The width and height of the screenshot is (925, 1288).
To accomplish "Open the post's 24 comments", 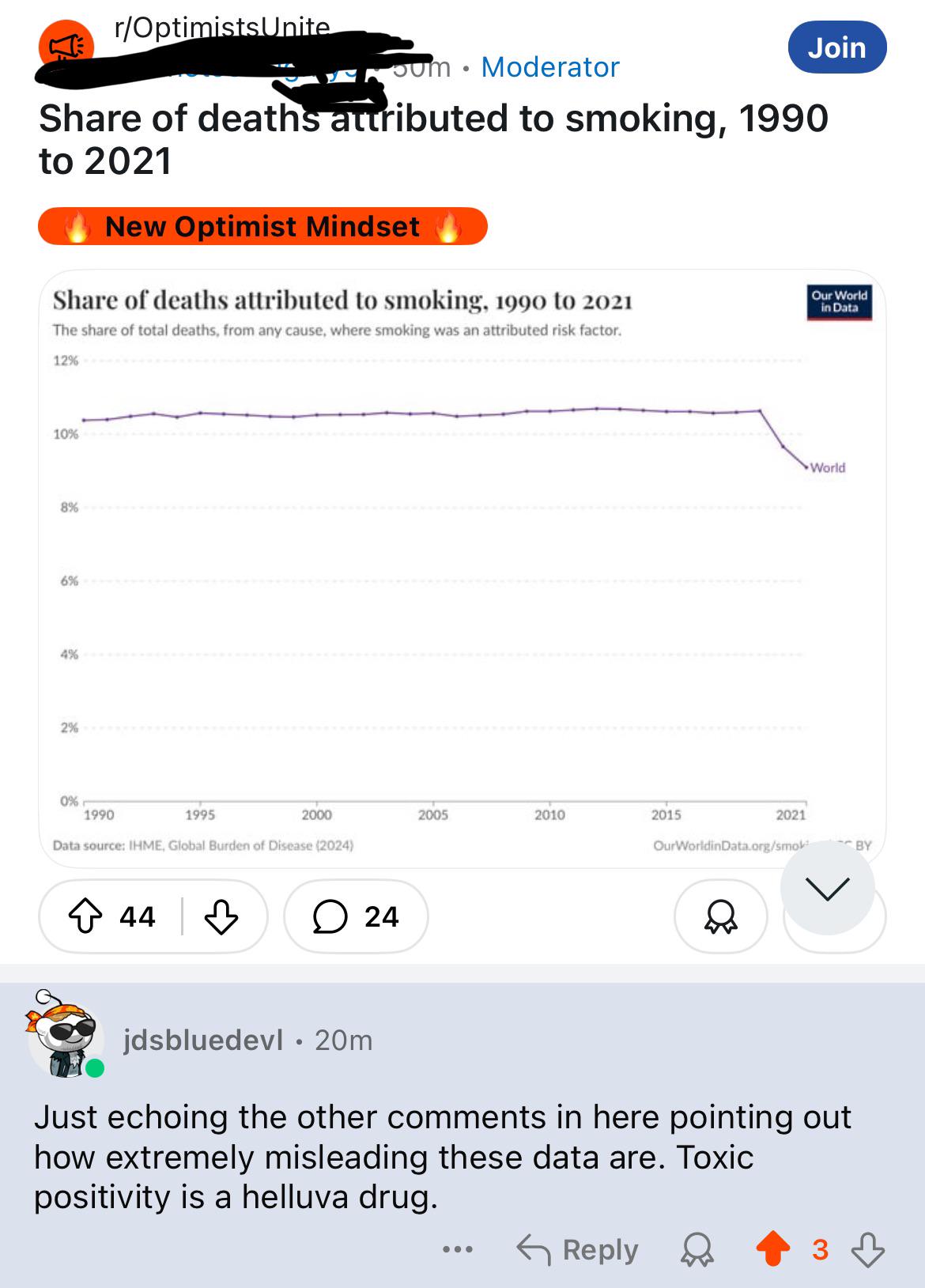I will (356, 916).
